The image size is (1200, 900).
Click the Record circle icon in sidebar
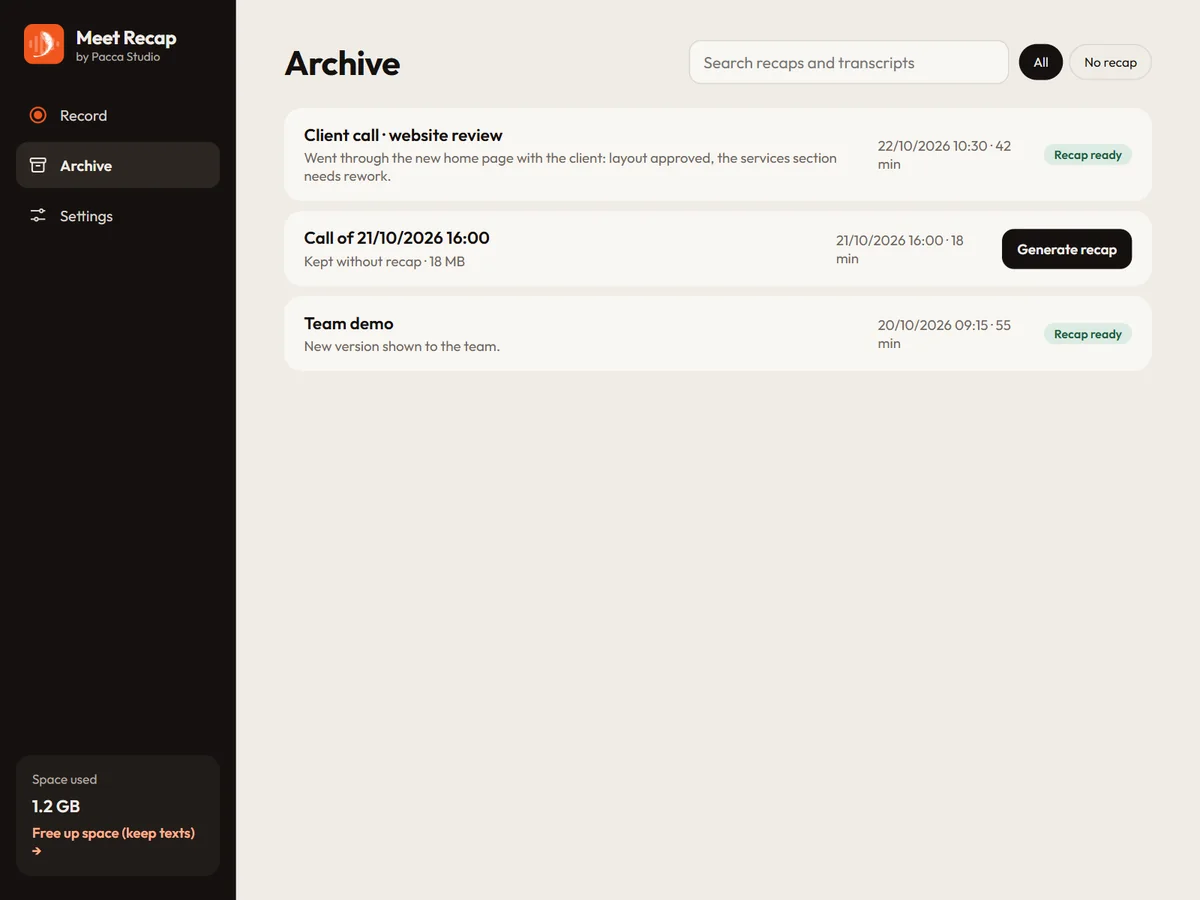(x=38, y=115)
